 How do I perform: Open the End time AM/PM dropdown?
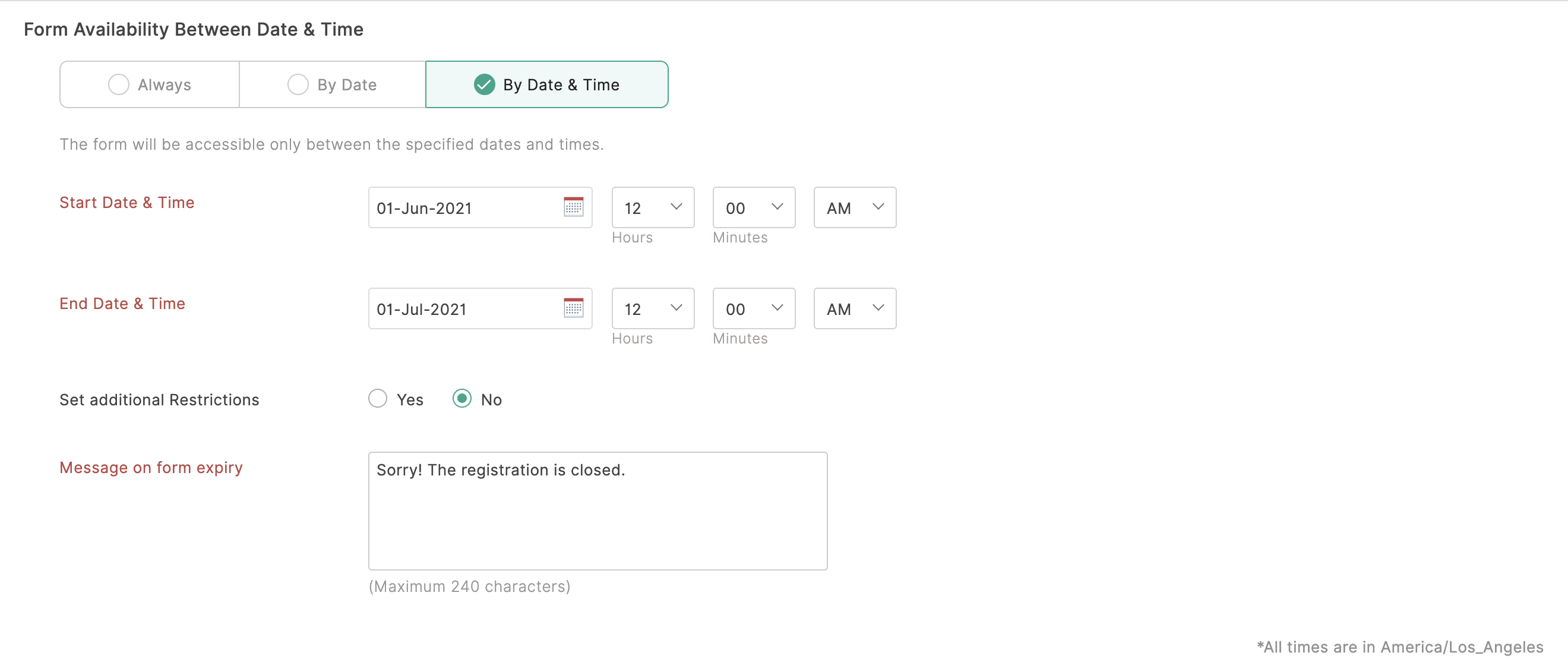[855, 308]
